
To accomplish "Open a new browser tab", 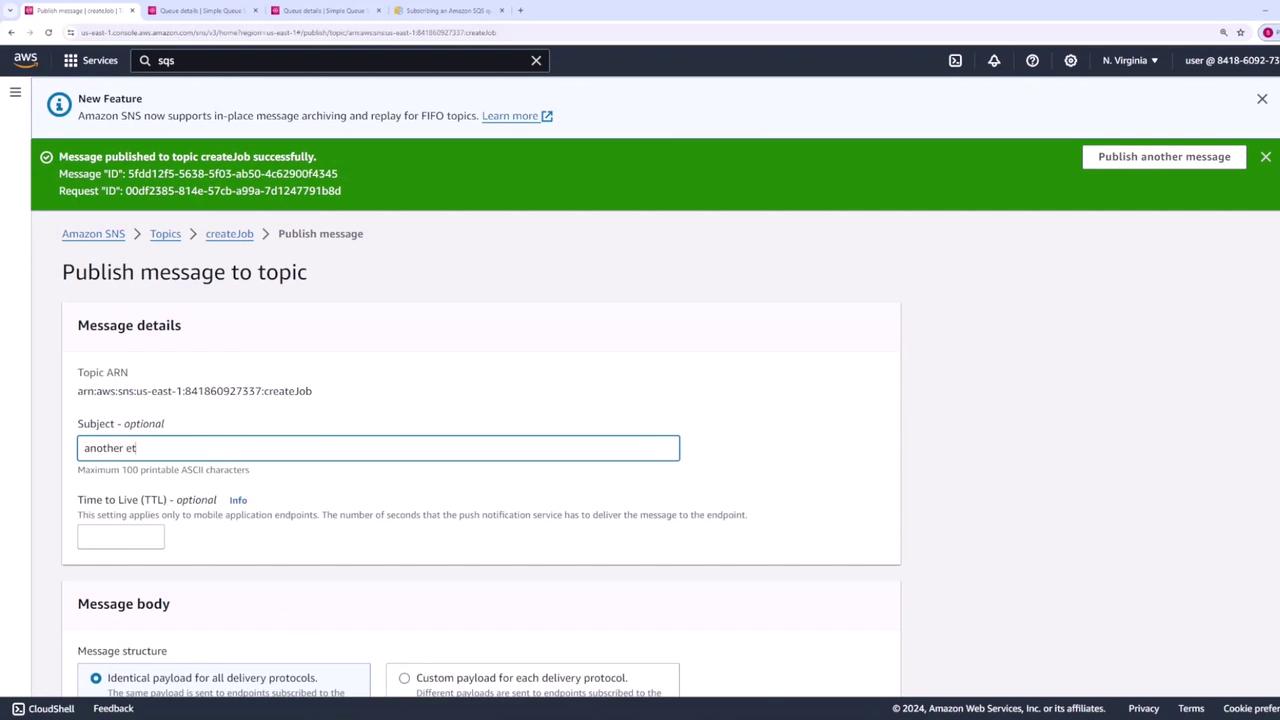I will [520, 10].
